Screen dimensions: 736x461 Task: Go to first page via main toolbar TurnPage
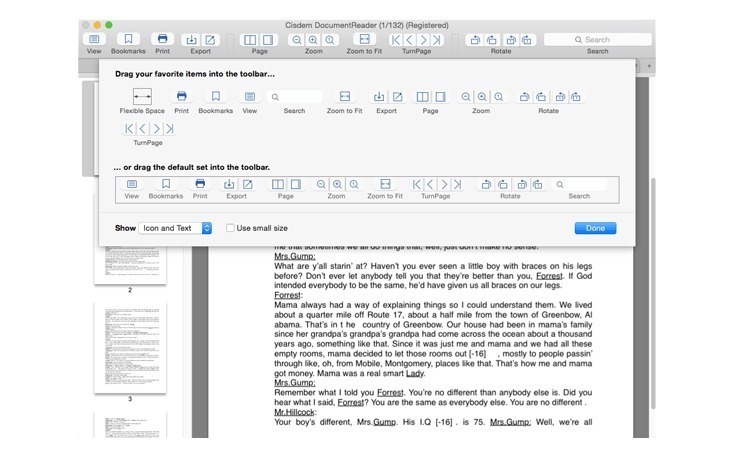click(x=396, y=40)
